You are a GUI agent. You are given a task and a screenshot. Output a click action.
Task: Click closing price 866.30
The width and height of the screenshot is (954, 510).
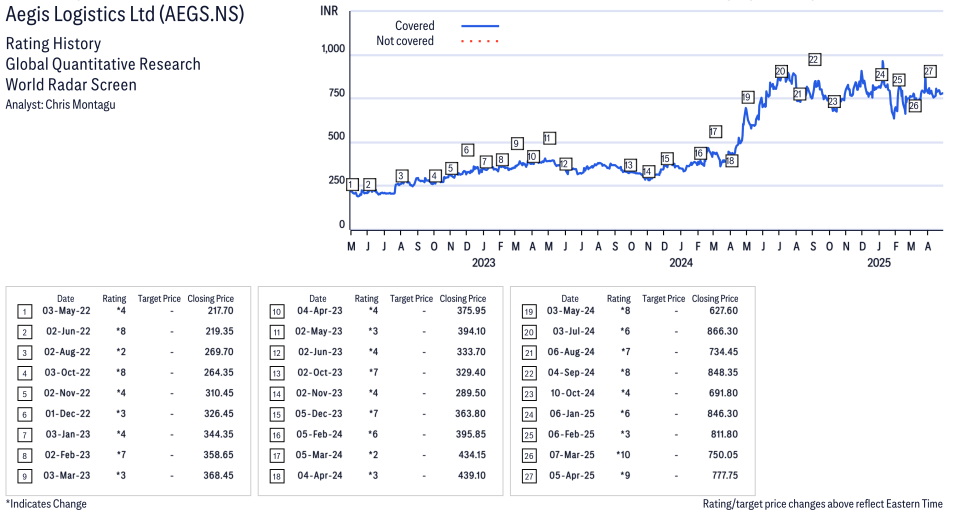click(723, 331)
